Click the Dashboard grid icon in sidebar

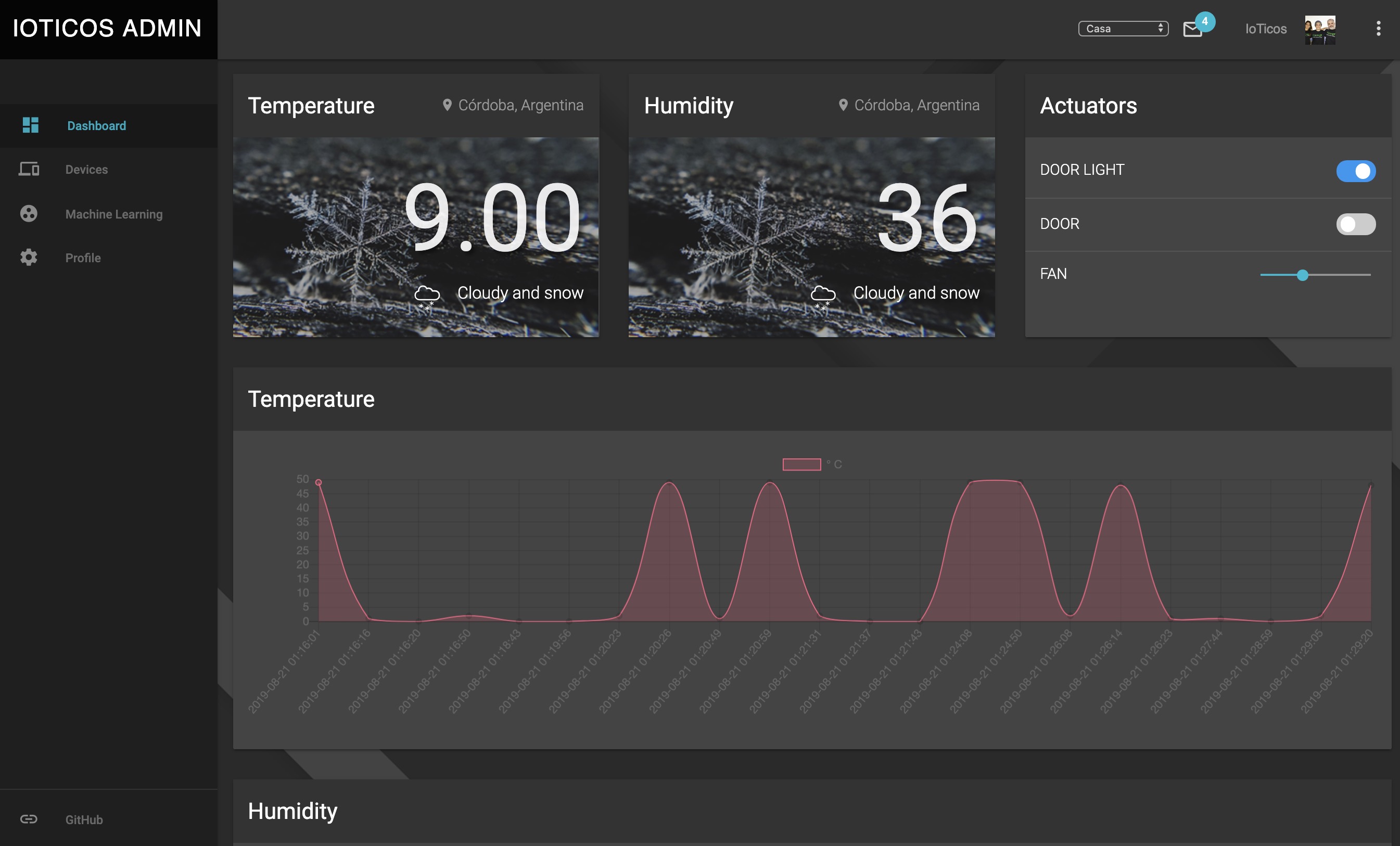pos(30,125)
